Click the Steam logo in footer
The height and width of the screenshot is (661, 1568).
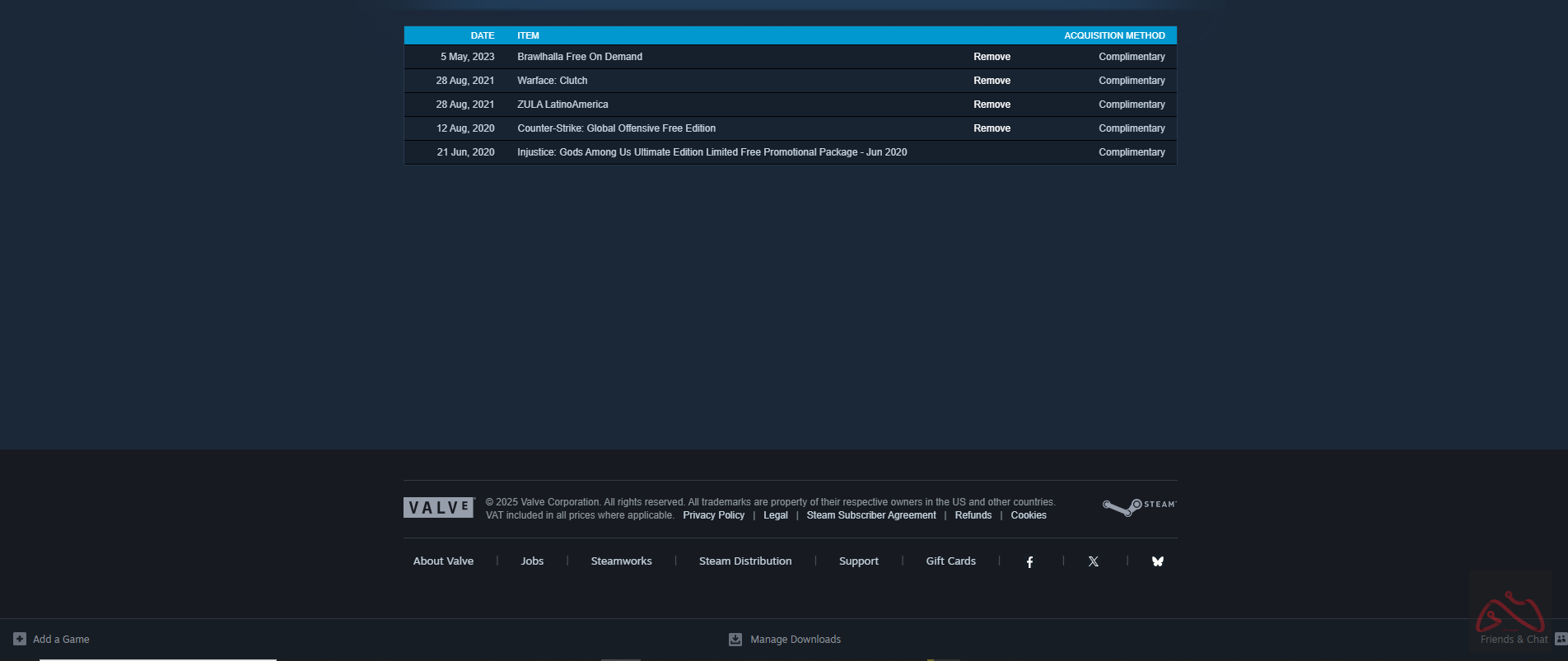tap(1139, 507)
